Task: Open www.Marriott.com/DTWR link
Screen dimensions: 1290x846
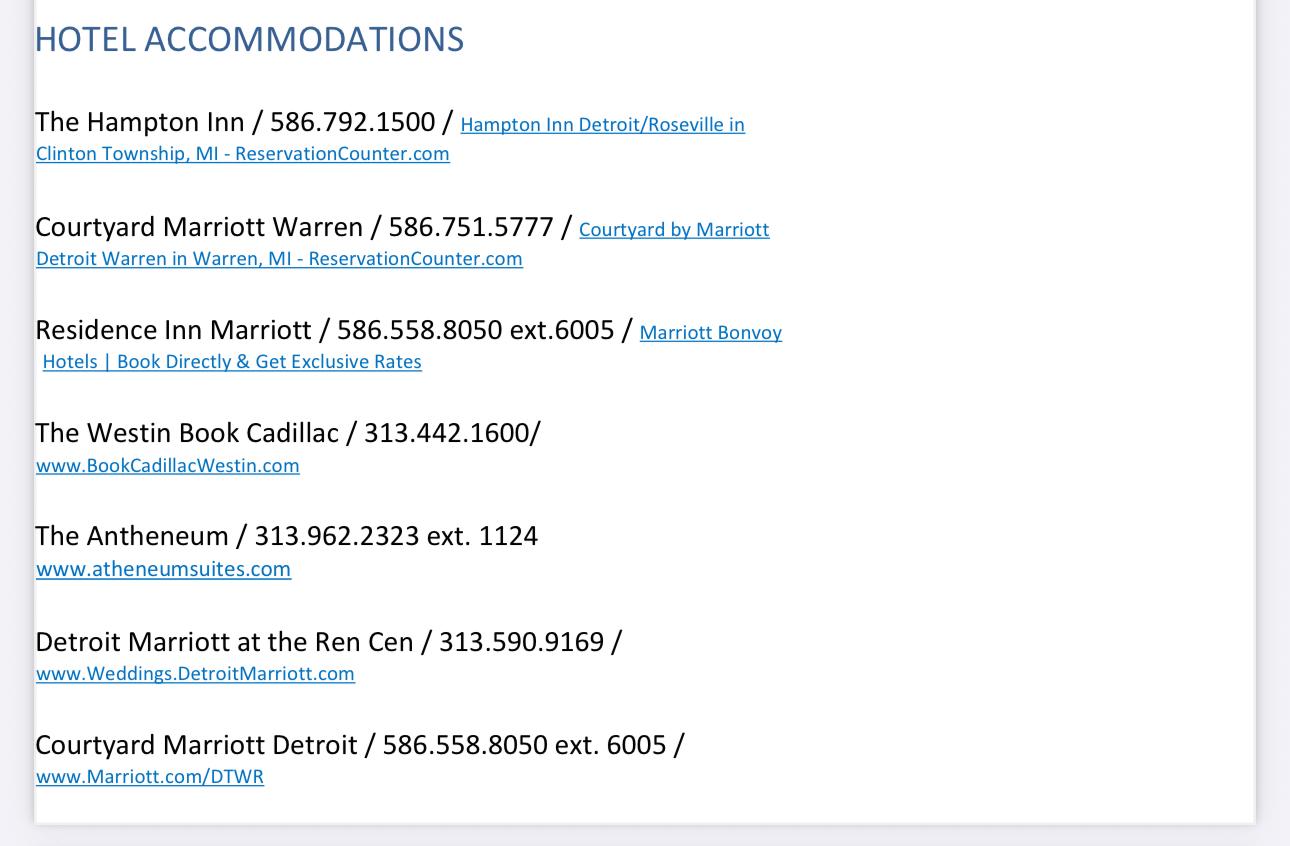Action: pyautogui.click(x=150, y=776)
